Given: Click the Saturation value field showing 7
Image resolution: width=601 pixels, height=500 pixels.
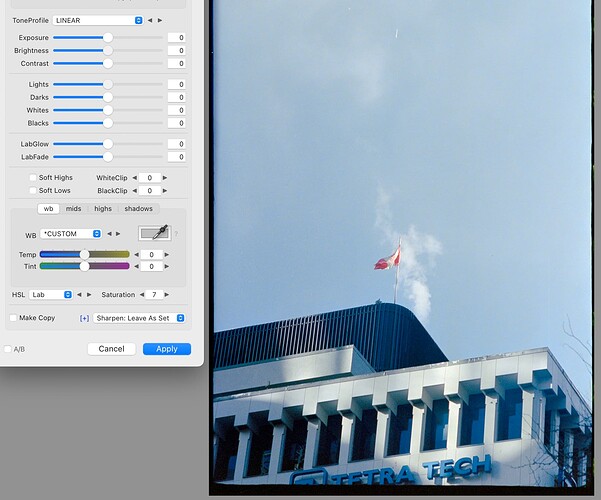Looking at the screenshot, I should pos(154,294).
